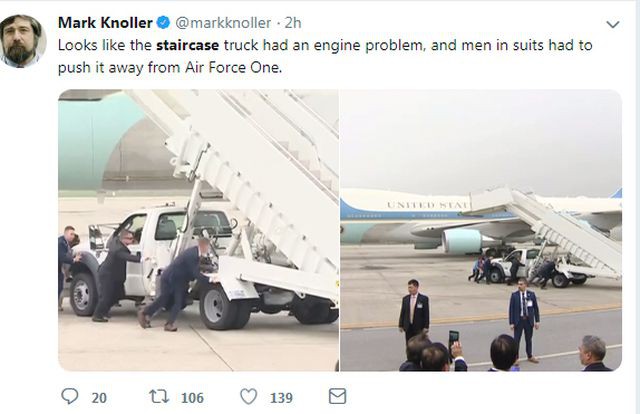Click the tweet text about Air Force One
This screenshot has height=414, width=640.
click(325, 56)
